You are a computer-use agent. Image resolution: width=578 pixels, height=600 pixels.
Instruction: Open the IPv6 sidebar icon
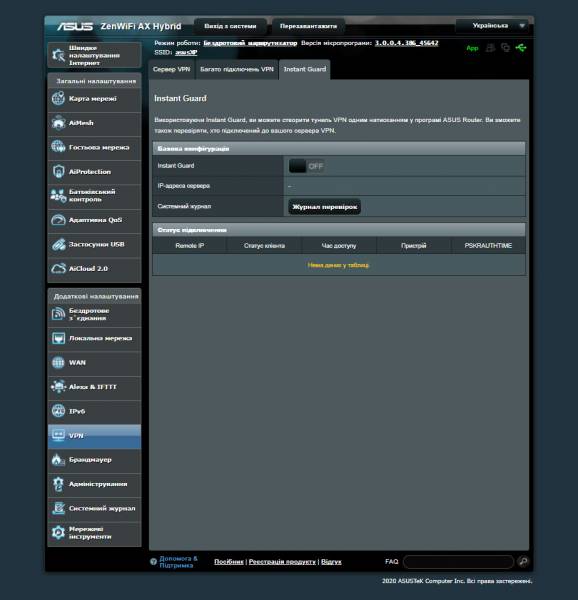point(59,411)
